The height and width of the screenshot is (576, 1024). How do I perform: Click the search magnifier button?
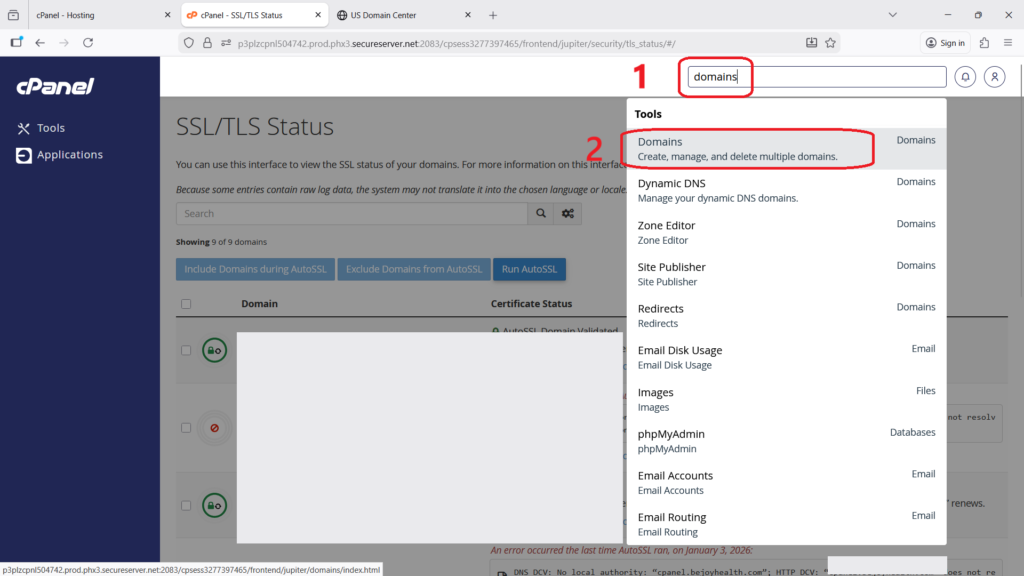[541, 213]
